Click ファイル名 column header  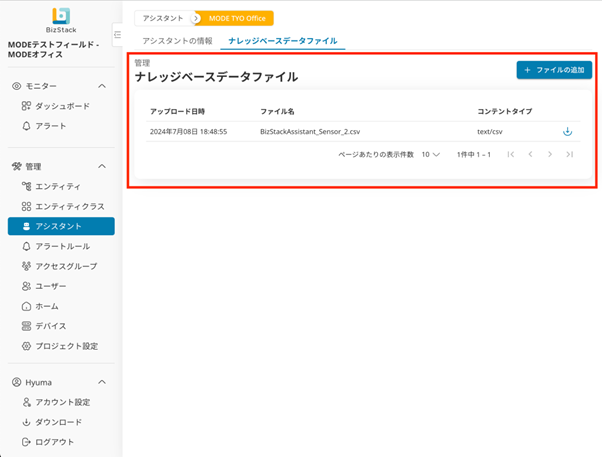[x=277, y=111]
